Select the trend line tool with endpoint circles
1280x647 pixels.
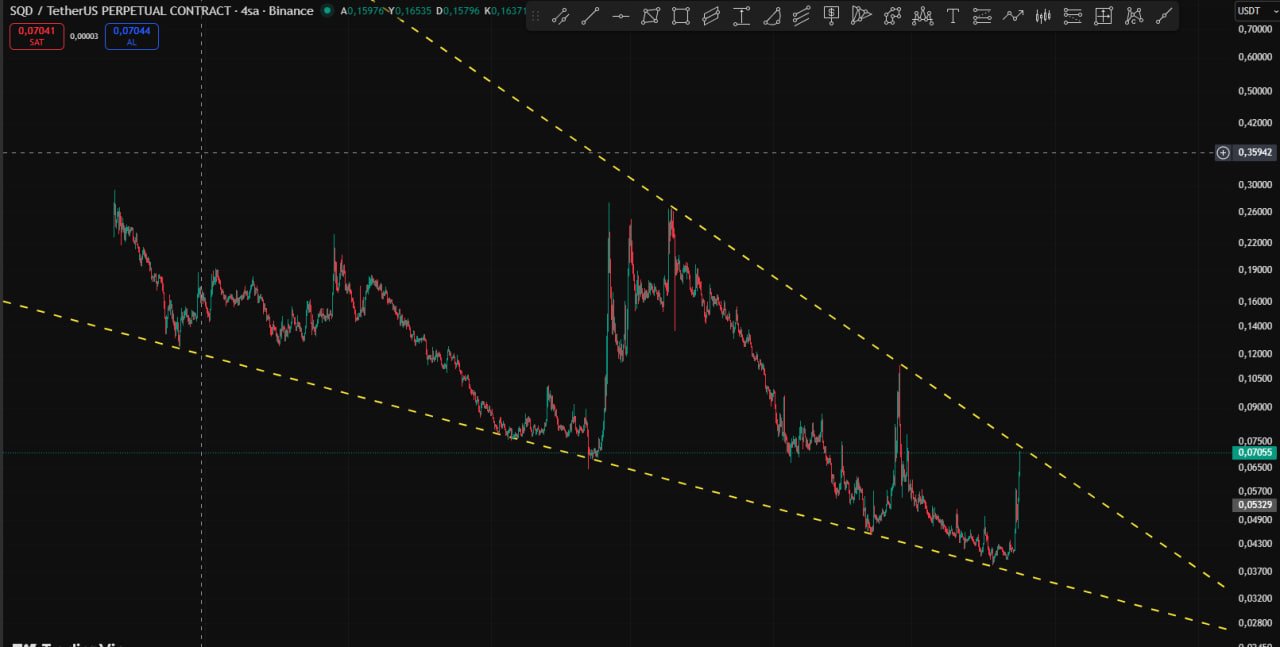560,16
